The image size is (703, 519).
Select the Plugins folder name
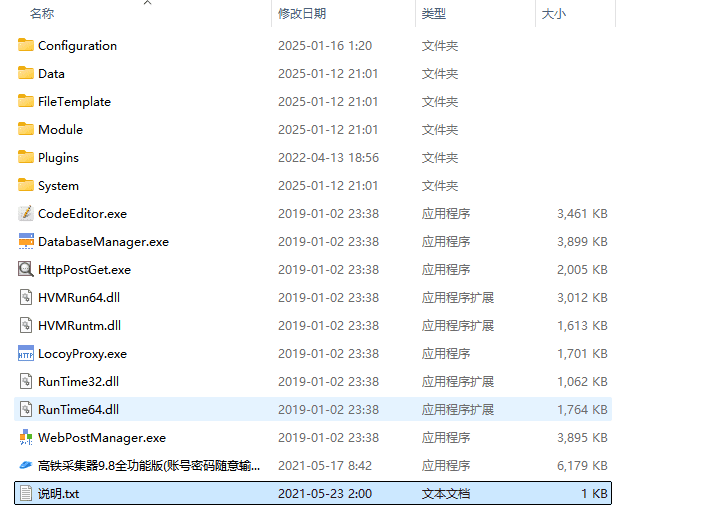point(58,158)
